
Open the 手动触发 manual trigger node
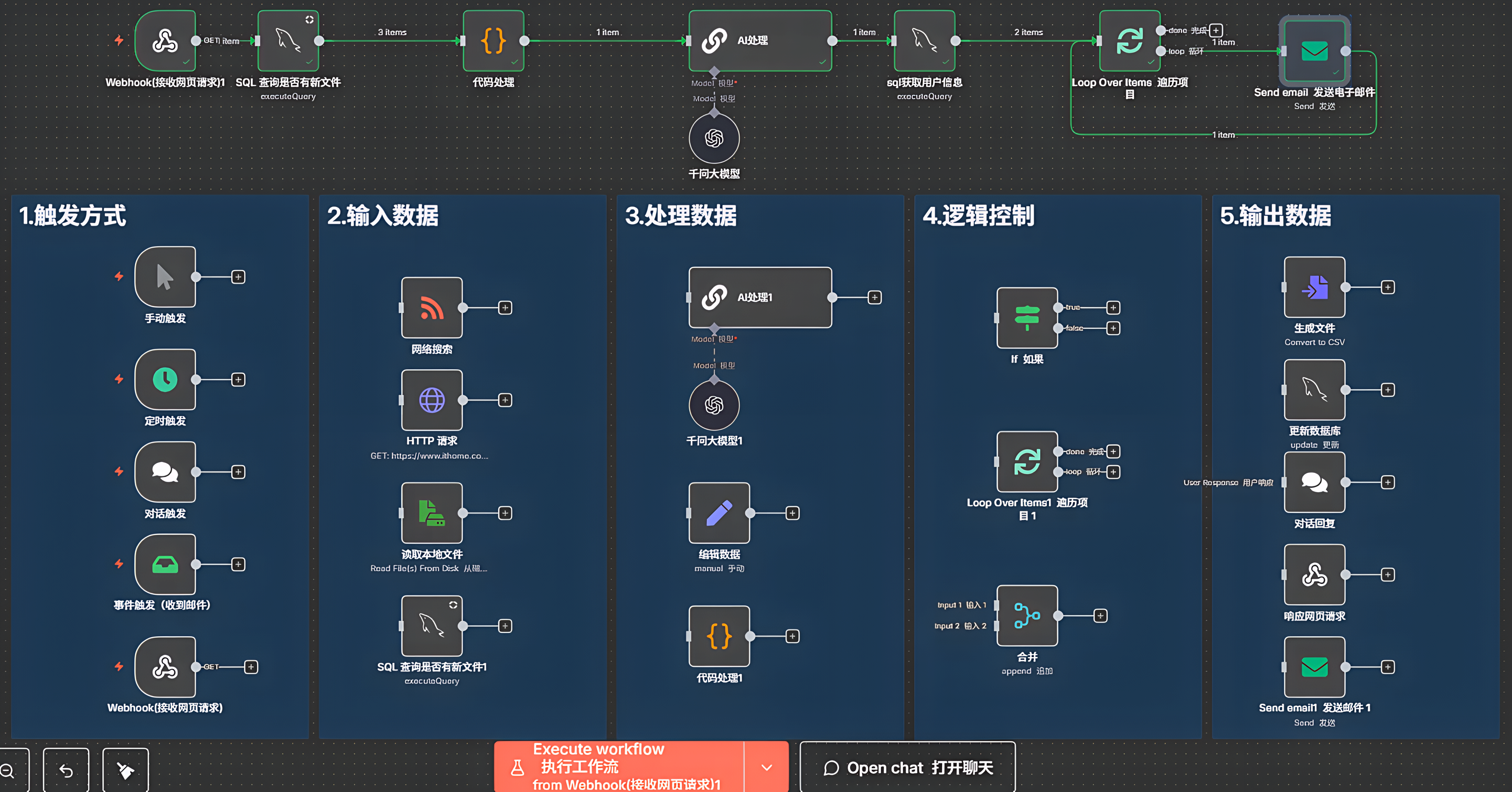(165, 277)
